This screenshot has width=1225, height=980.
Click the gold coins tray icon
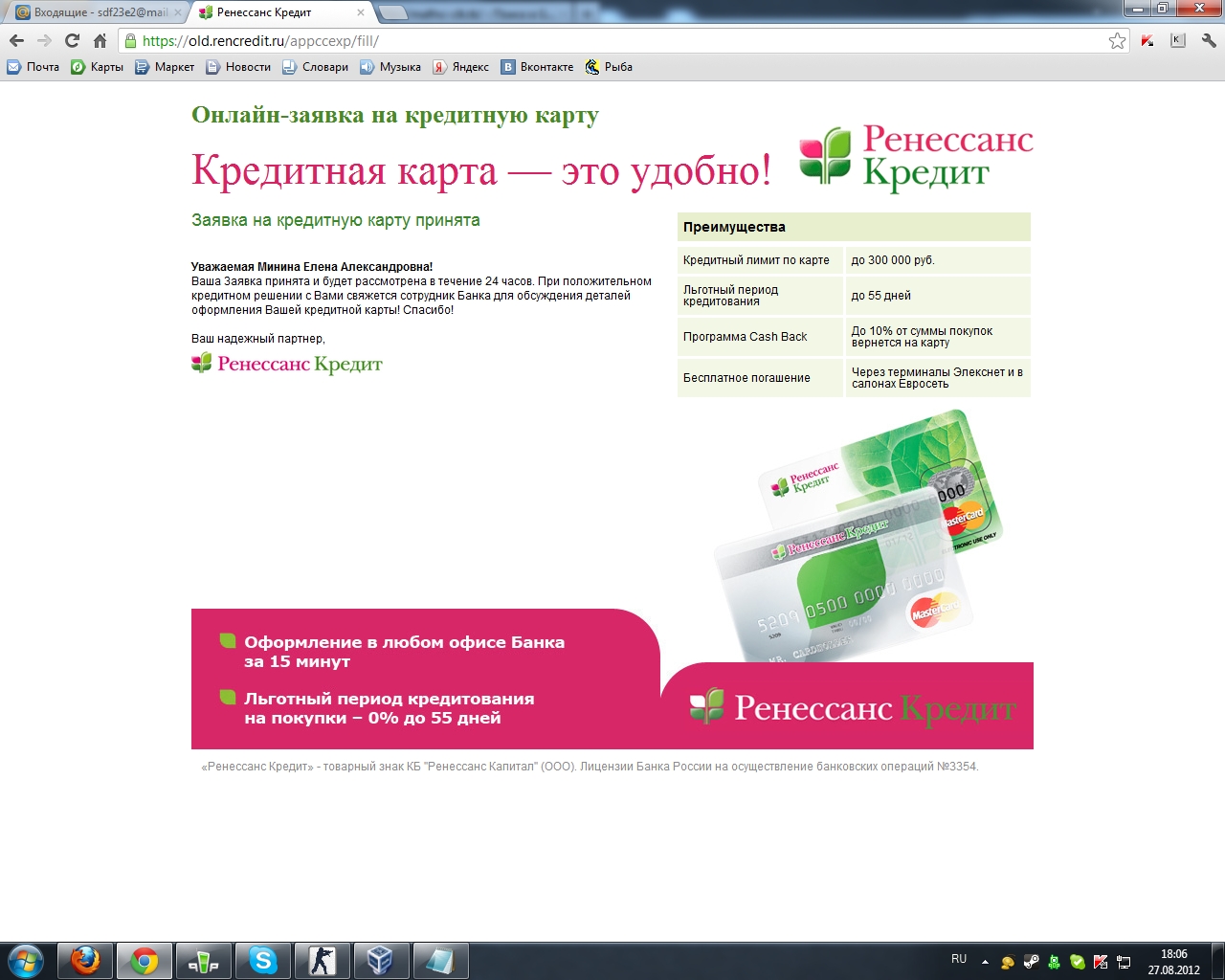1008,962
